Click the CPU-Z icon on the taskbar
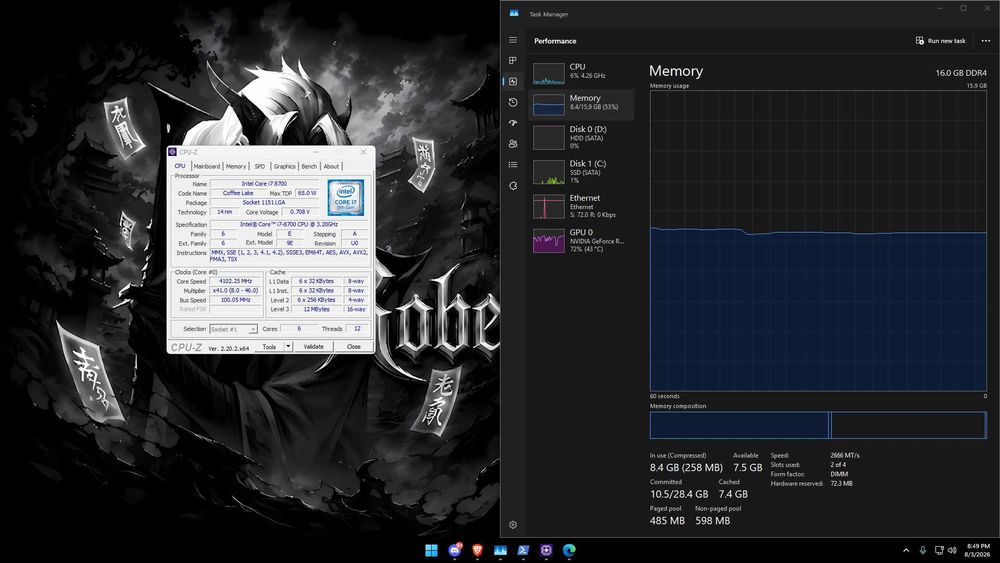This screenshot has width=1000, height=563. 547,550
